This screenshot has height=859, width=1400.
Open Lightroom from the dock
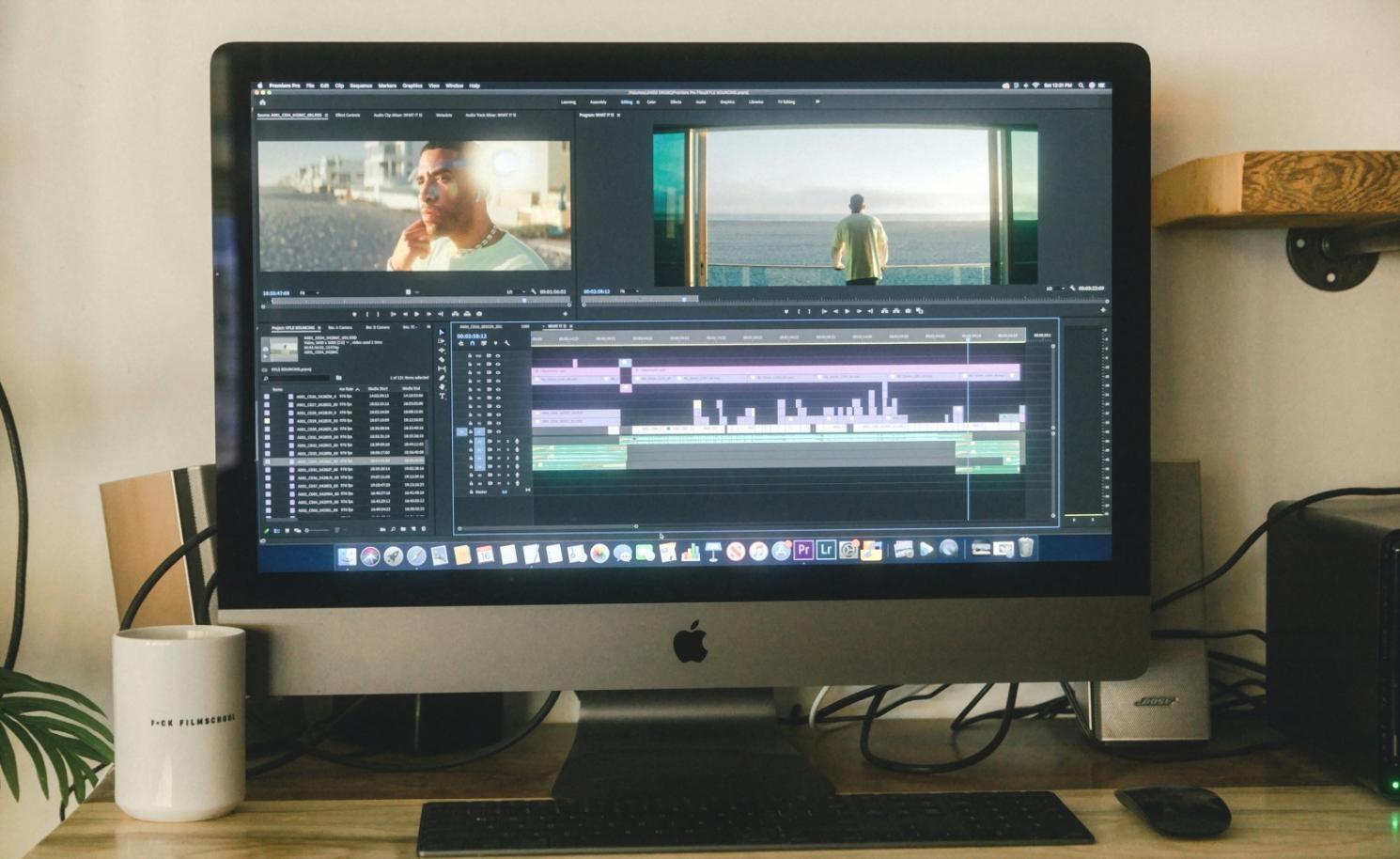(826, 550)
